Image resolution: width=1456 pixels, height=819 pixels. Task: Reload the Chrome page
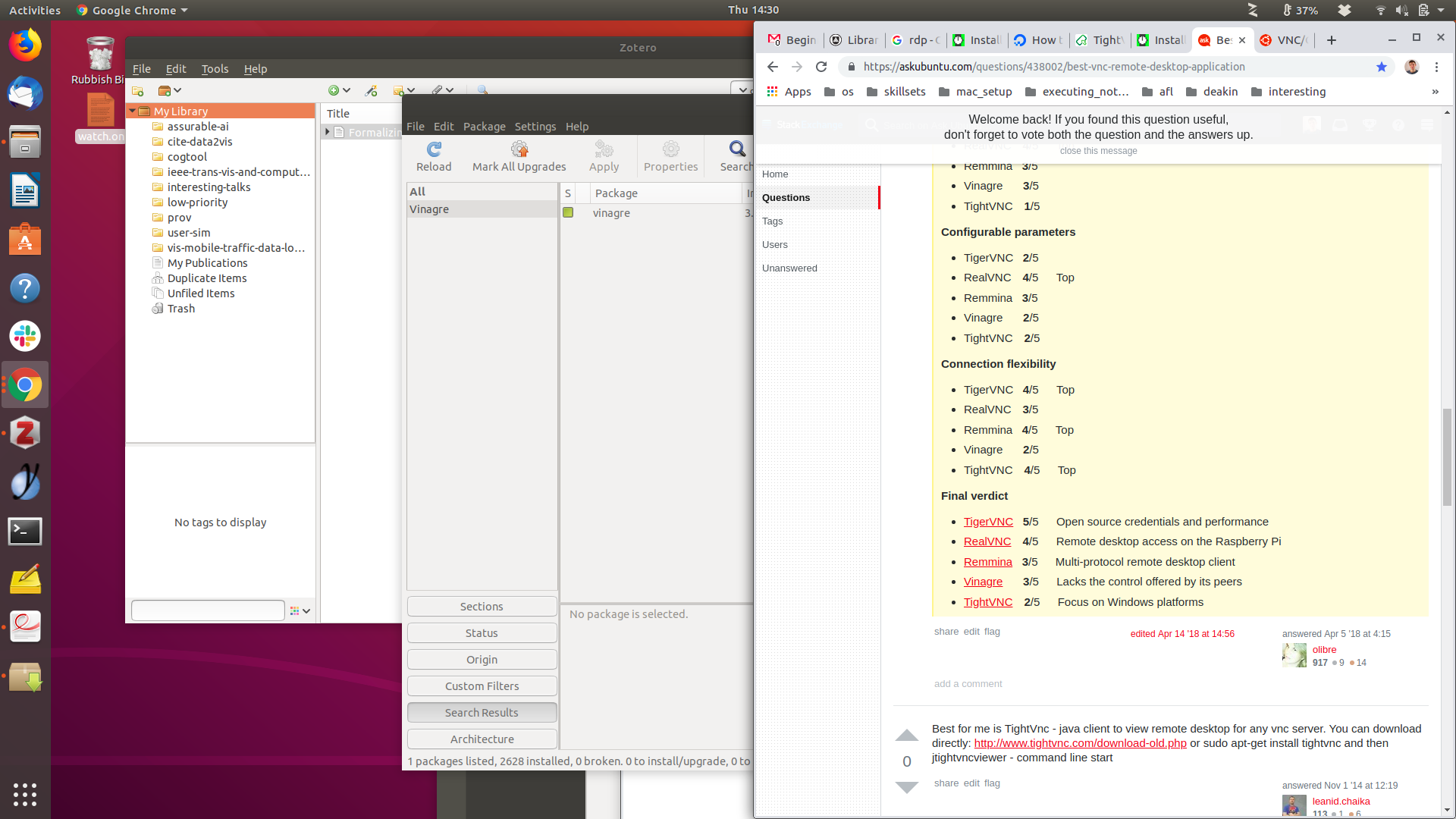point(821,67)
